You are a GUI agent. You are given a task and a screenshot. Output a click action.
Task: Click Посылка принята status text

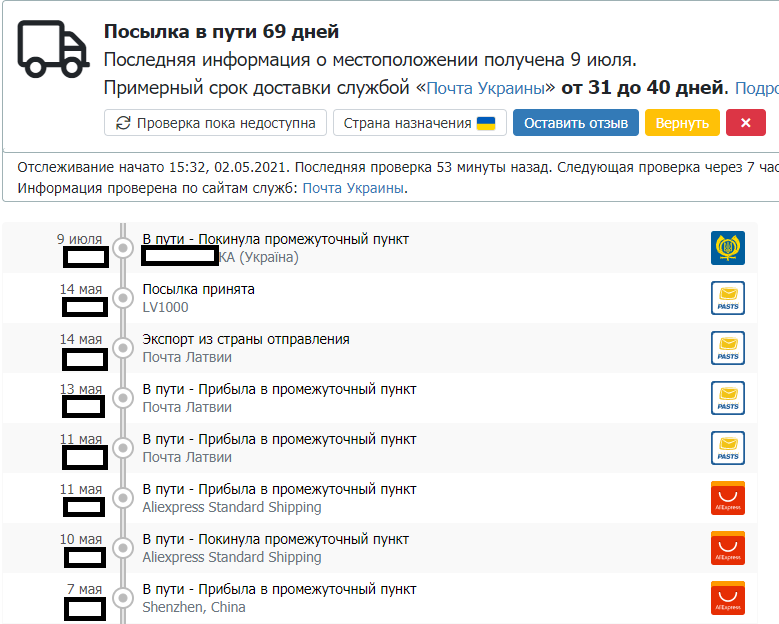tap(199, 289)
